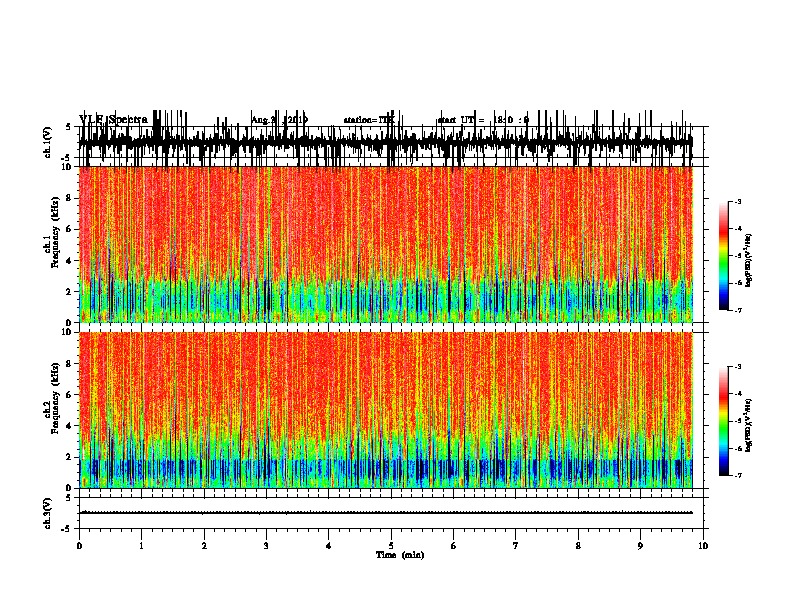Click the ch.1 spectrogram color bar

coord(723,256)
